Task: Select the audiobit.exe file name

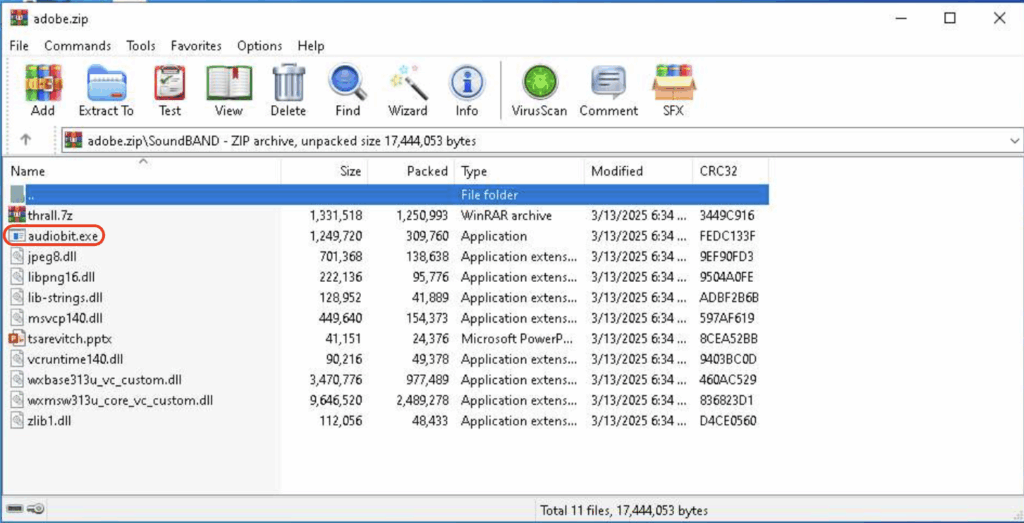Action: 63,236
